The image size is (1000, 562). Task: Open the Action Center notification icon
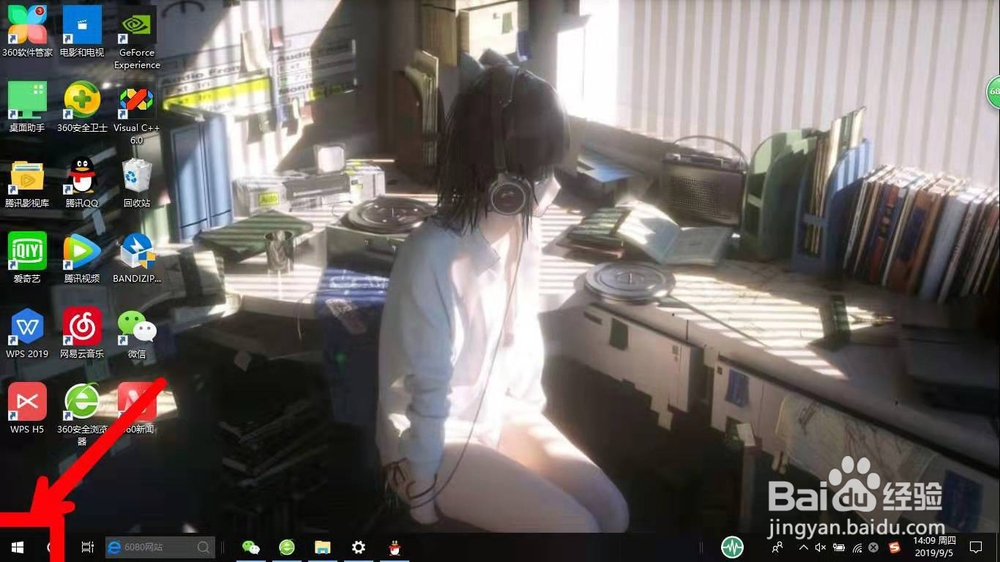point(976,547)
